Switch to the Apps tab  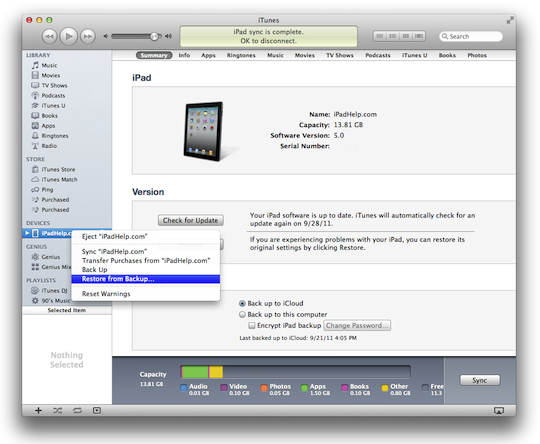[208, 55]
